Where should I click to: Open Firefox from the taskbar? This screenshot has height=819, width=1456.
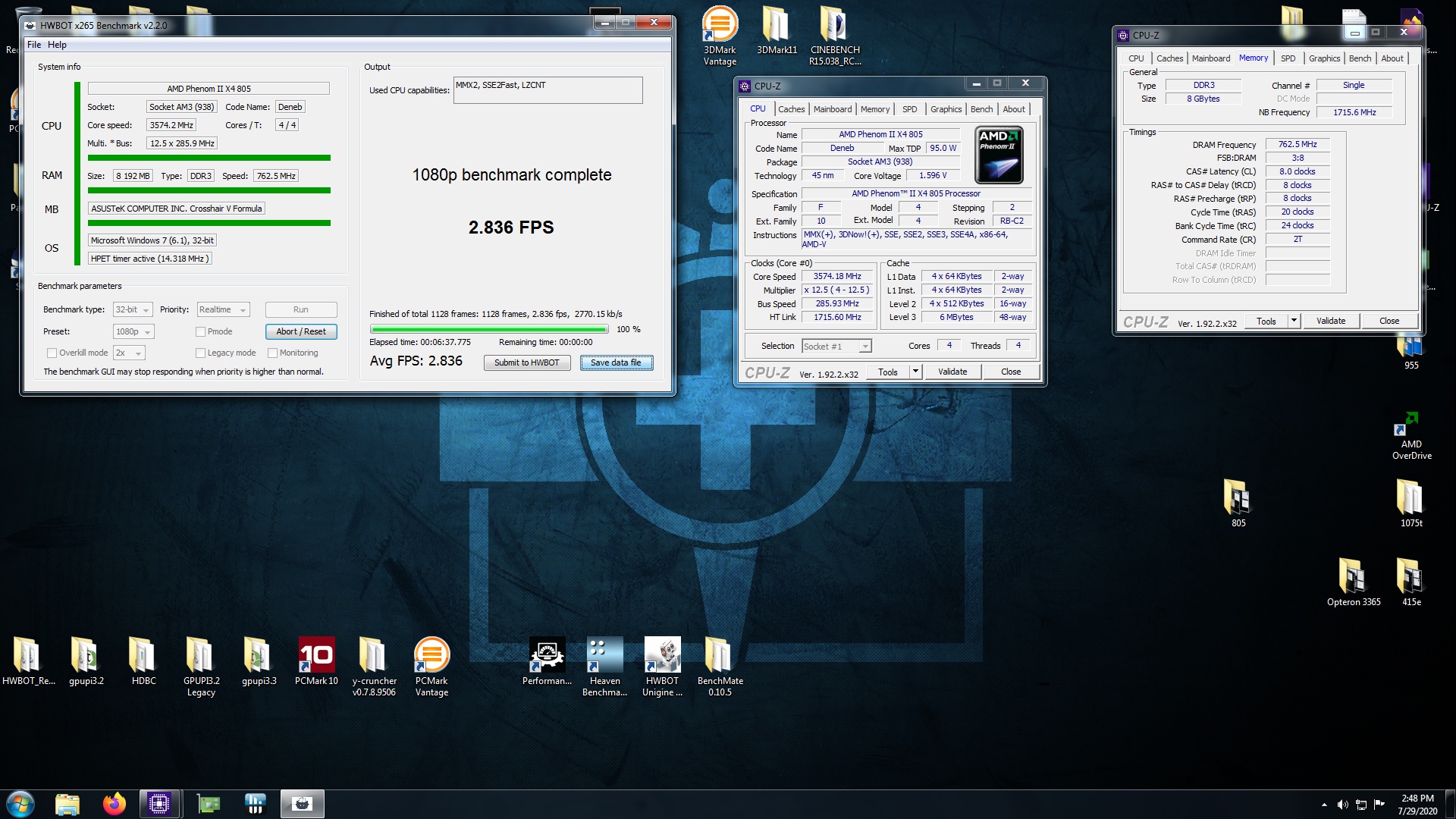[x=115, y=804]
